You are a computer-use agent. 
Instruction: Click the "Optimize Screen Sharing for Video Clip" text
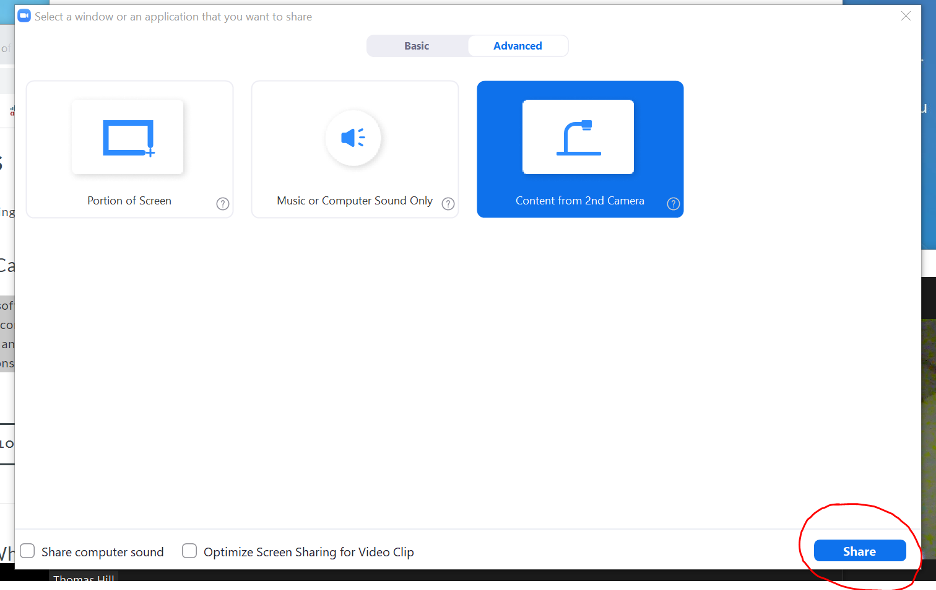click(308, 552)
